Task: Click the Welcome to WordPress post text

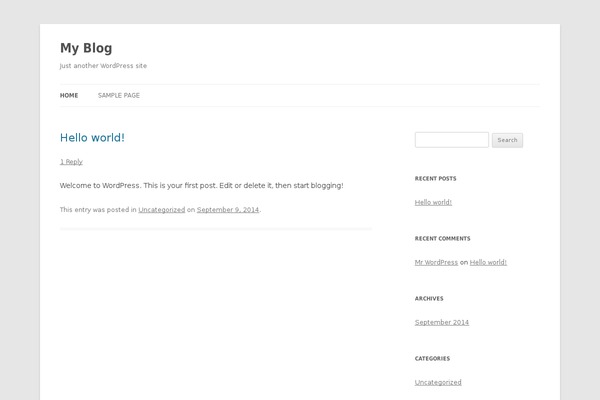Action: click(x=202, y=186)
